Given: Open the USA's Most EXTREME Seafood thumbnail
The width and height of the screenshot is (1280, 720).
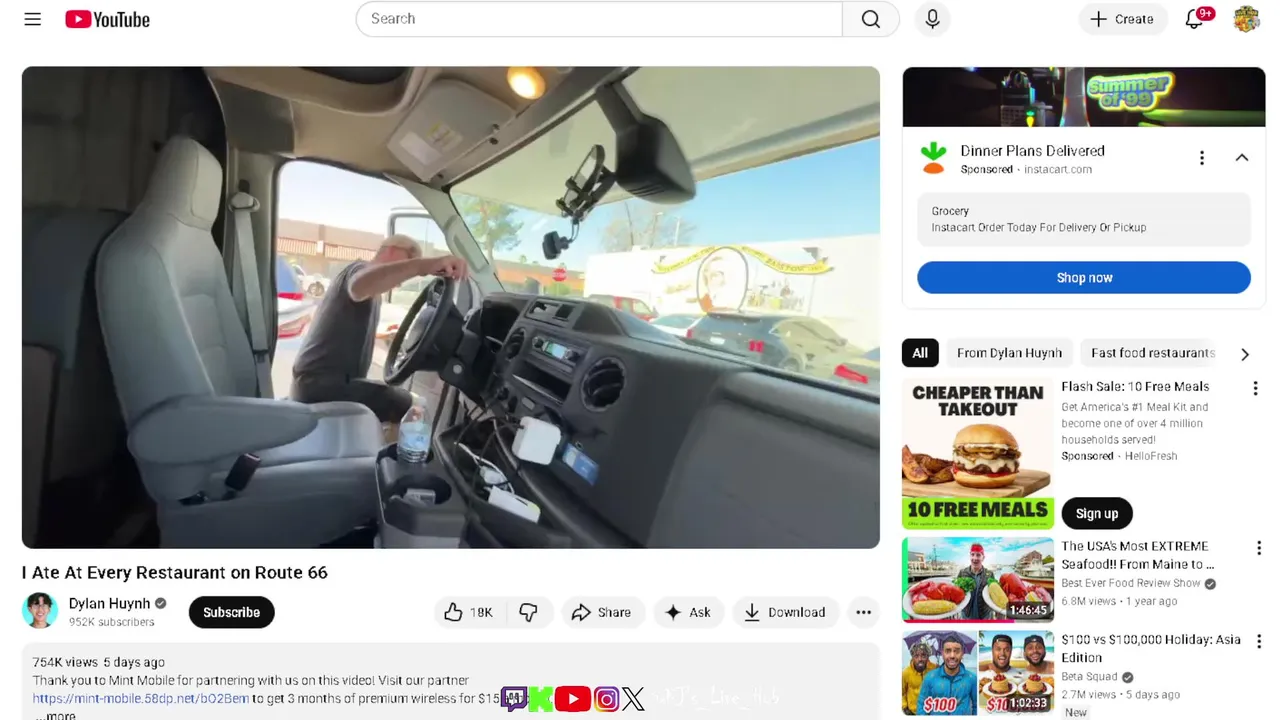Looking at the screenshot, I should 978,580.
